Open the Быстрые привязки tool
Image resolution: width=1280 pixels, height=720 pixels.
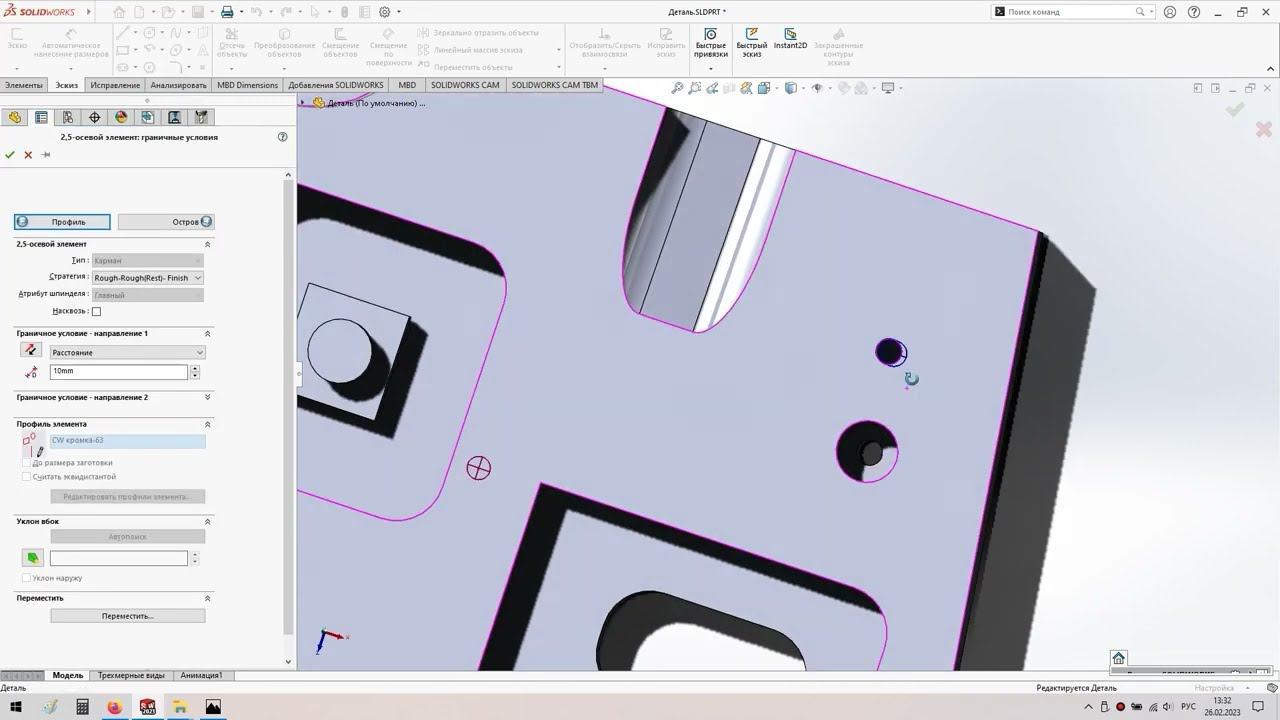pyautogui.click(x=710, y=40)
